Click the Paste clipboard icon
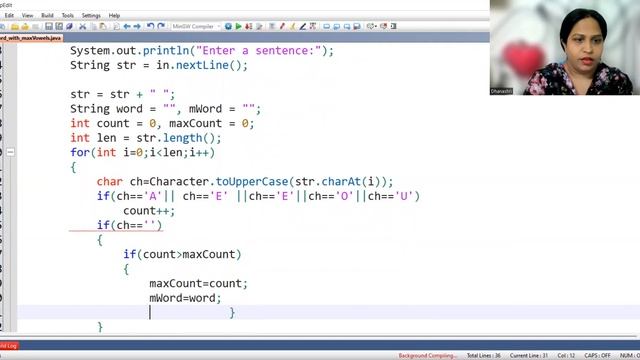Viewport: 640px width, 360px height. [x=103, y=27]
